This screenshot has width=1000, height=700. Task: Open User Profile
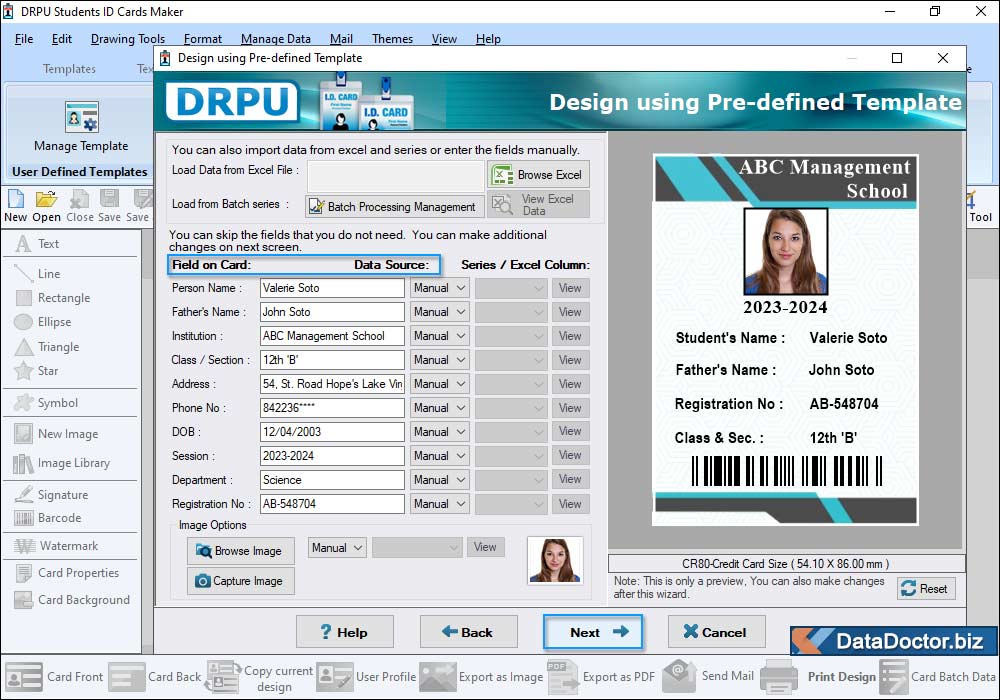(x=366, y=676)
